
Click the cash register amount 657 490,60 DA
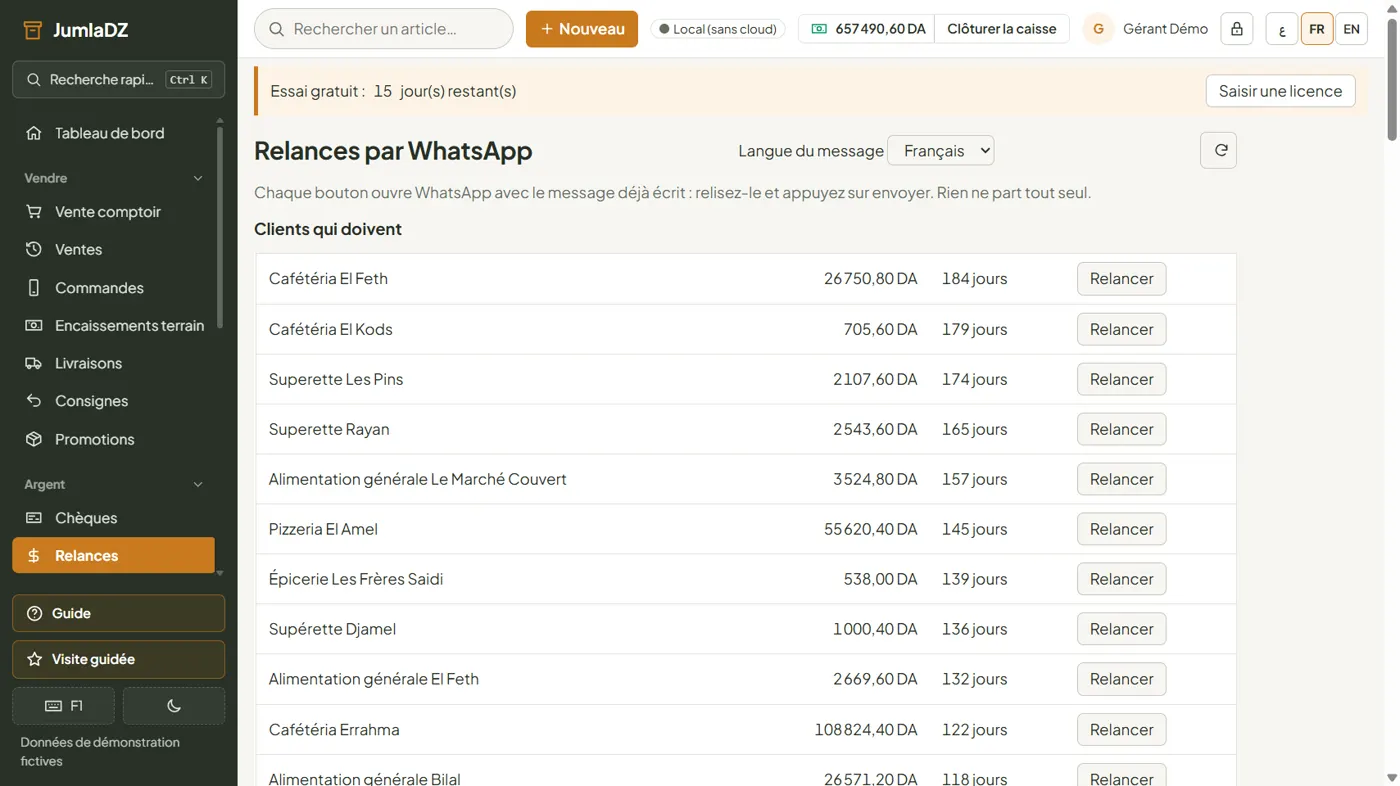pos(867,29)
